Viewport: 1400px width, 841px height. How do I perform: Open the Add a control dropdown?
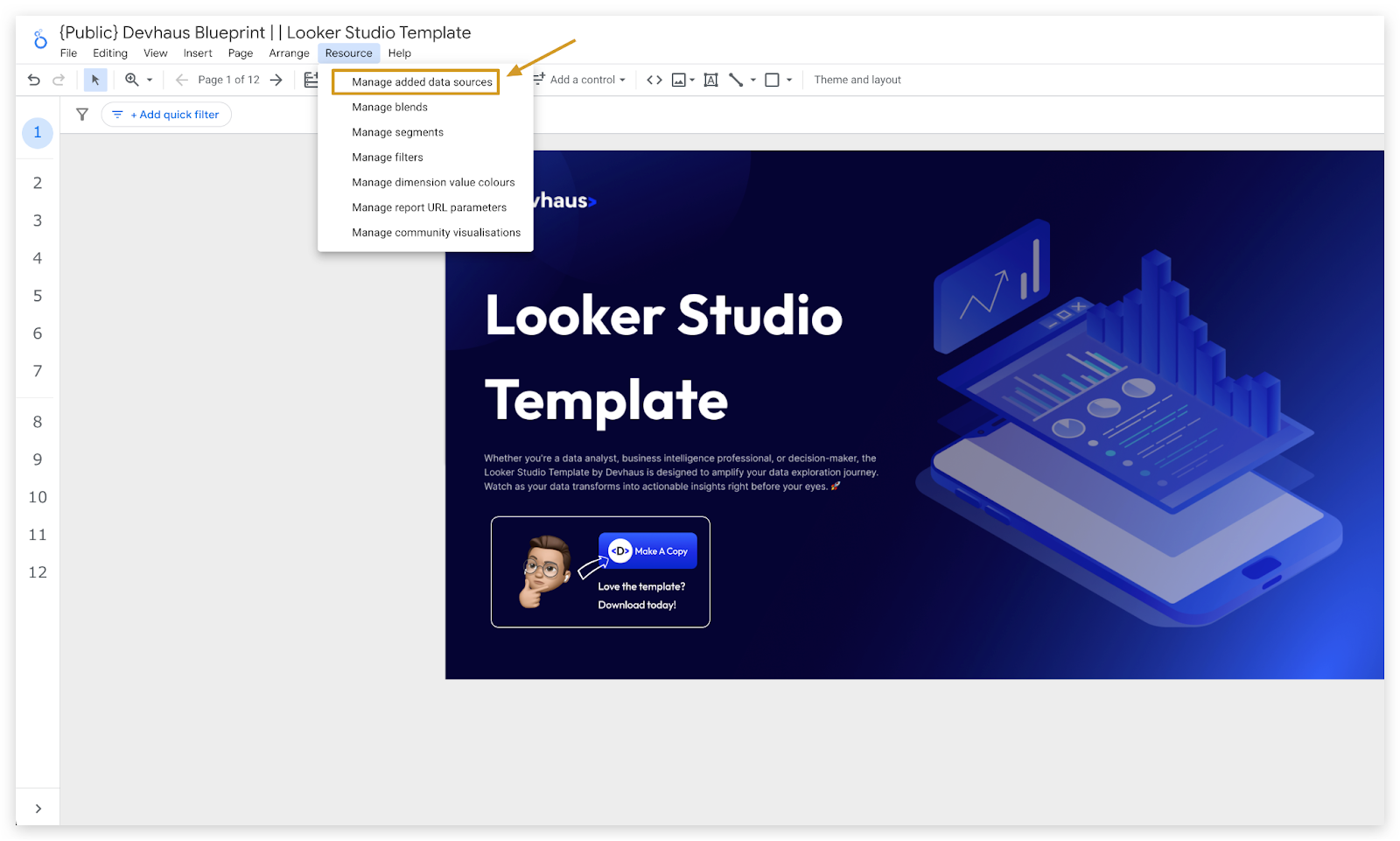pos(580,80)
